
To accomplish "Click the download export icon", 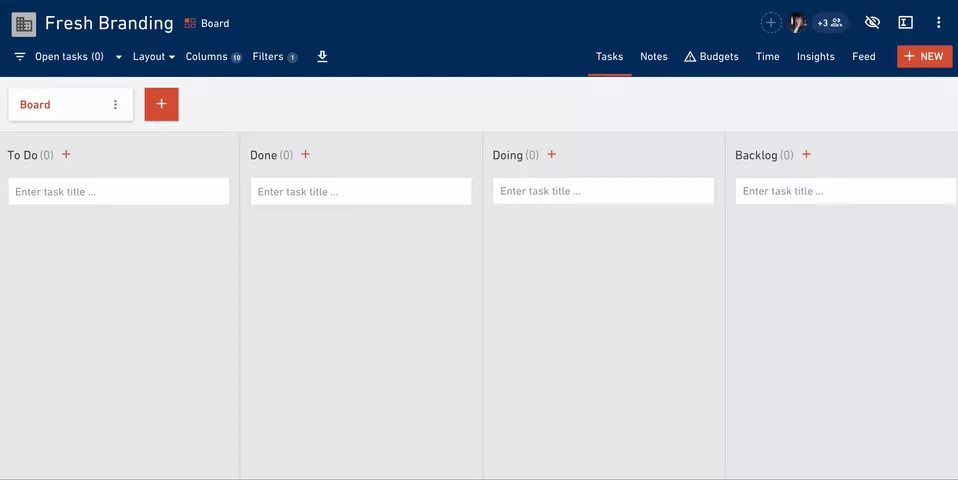I will click(323, 56).
